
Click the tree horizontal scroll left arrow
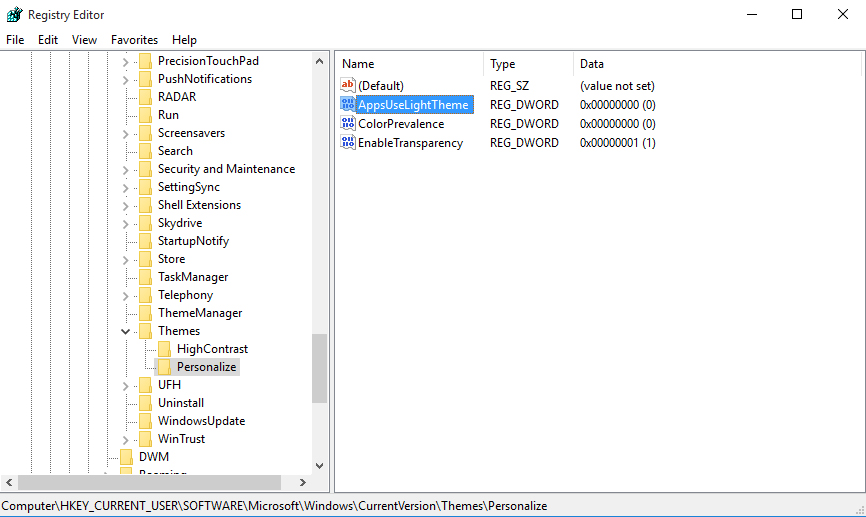(x=9, y=482)
